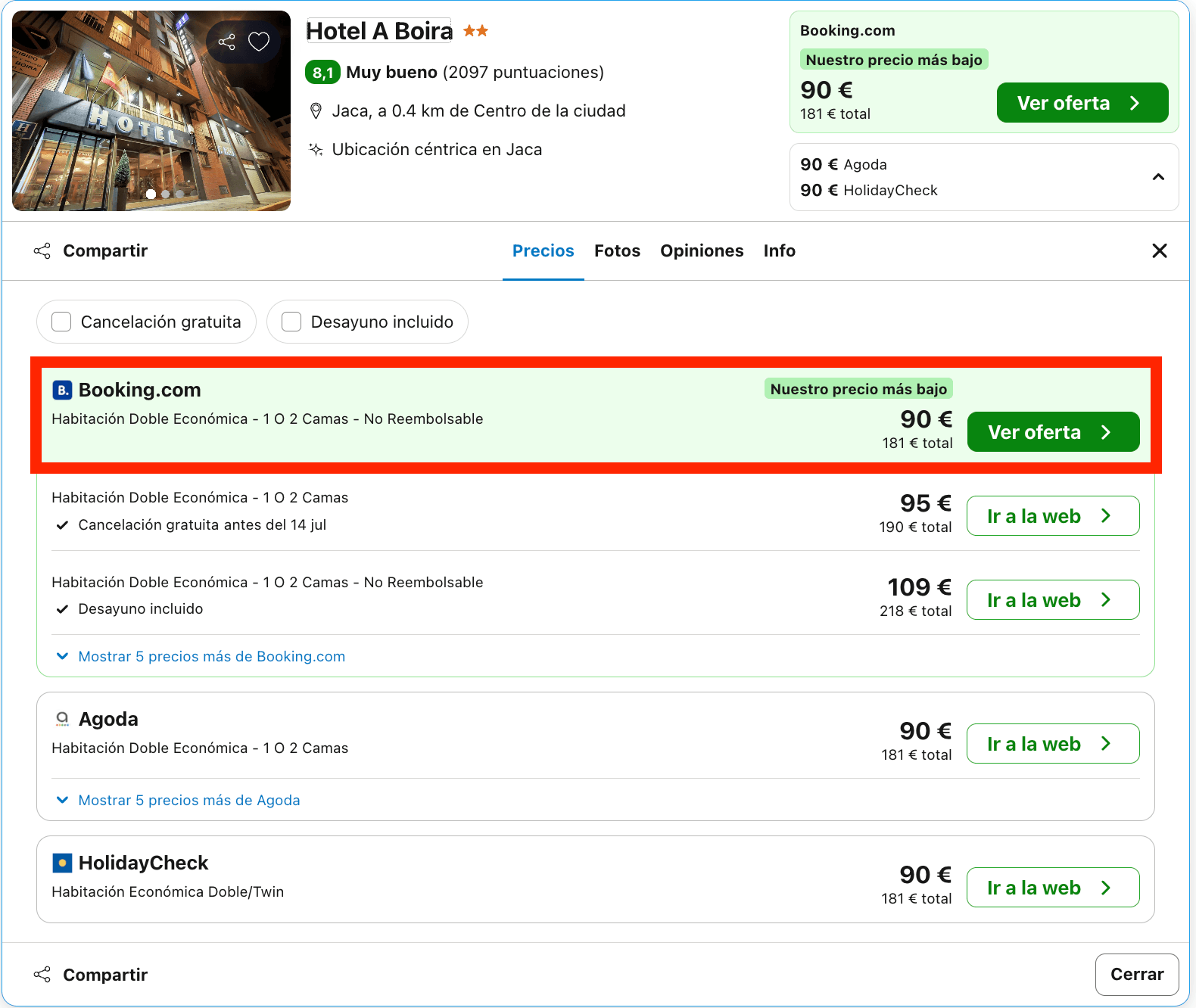This screenshot has width=1196, height=1008.
Task: Close the hotel details panel with X
Action: [x=1159, y=250]
